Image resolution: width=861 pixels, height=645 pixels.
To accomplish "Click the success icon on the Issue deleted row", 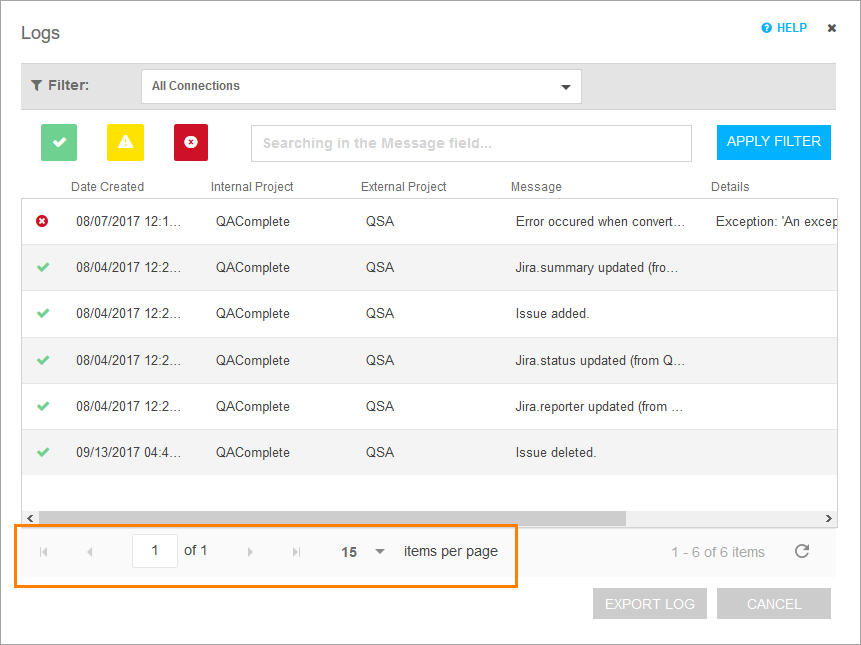I will (x=42, y=452).
